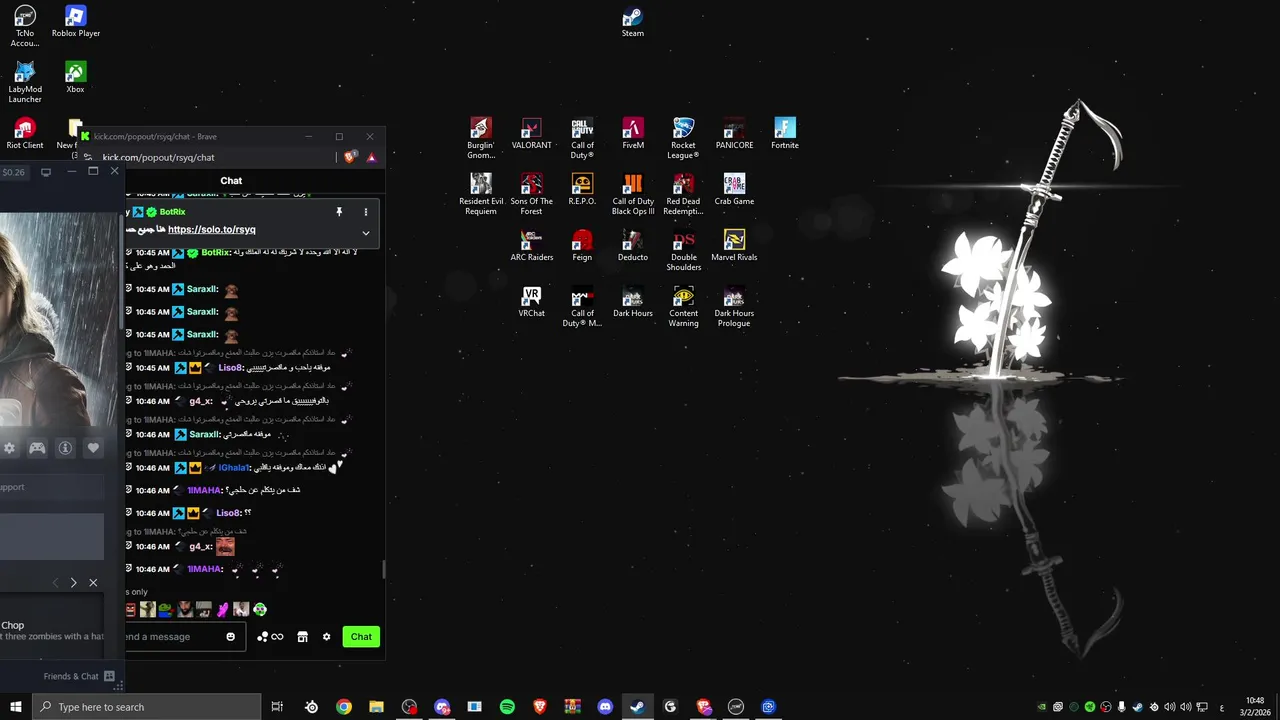The image size is (1280, 720).
Task: Open the Feign desktop icon
Action: click(582, 246)
